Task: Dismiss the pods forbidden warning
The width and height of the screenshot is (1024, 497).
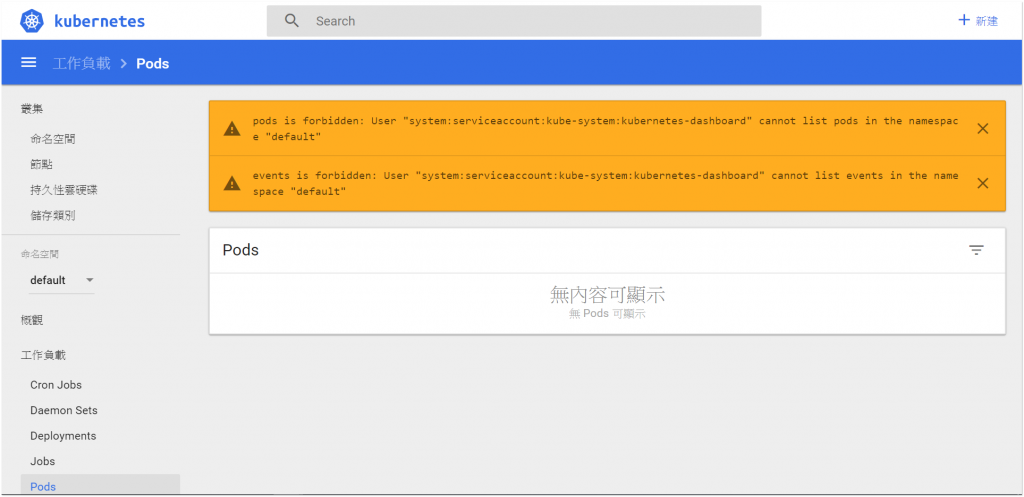Action: (982, 129)
